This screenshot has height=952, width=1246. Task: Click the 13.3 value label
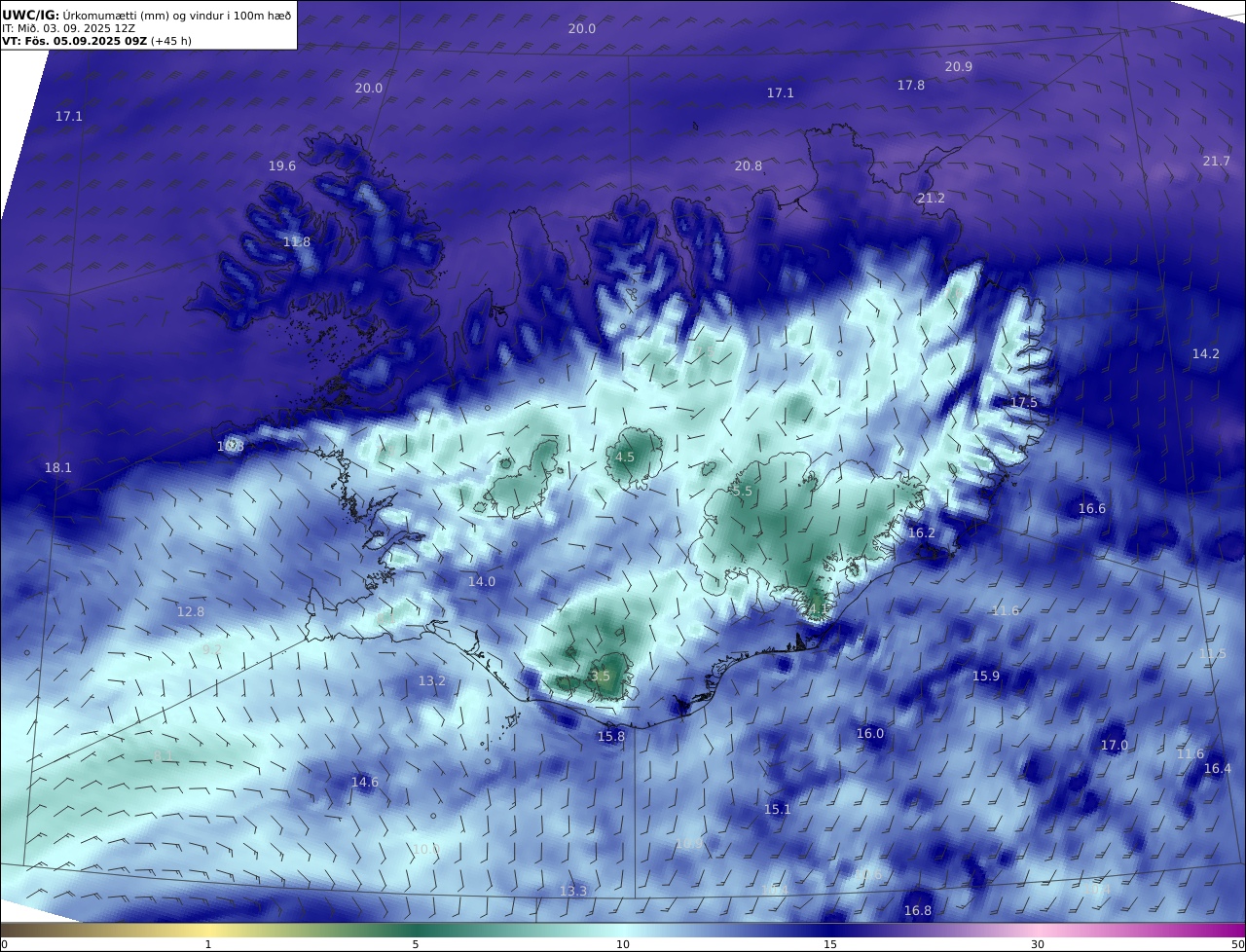click(x=572, y=892)
